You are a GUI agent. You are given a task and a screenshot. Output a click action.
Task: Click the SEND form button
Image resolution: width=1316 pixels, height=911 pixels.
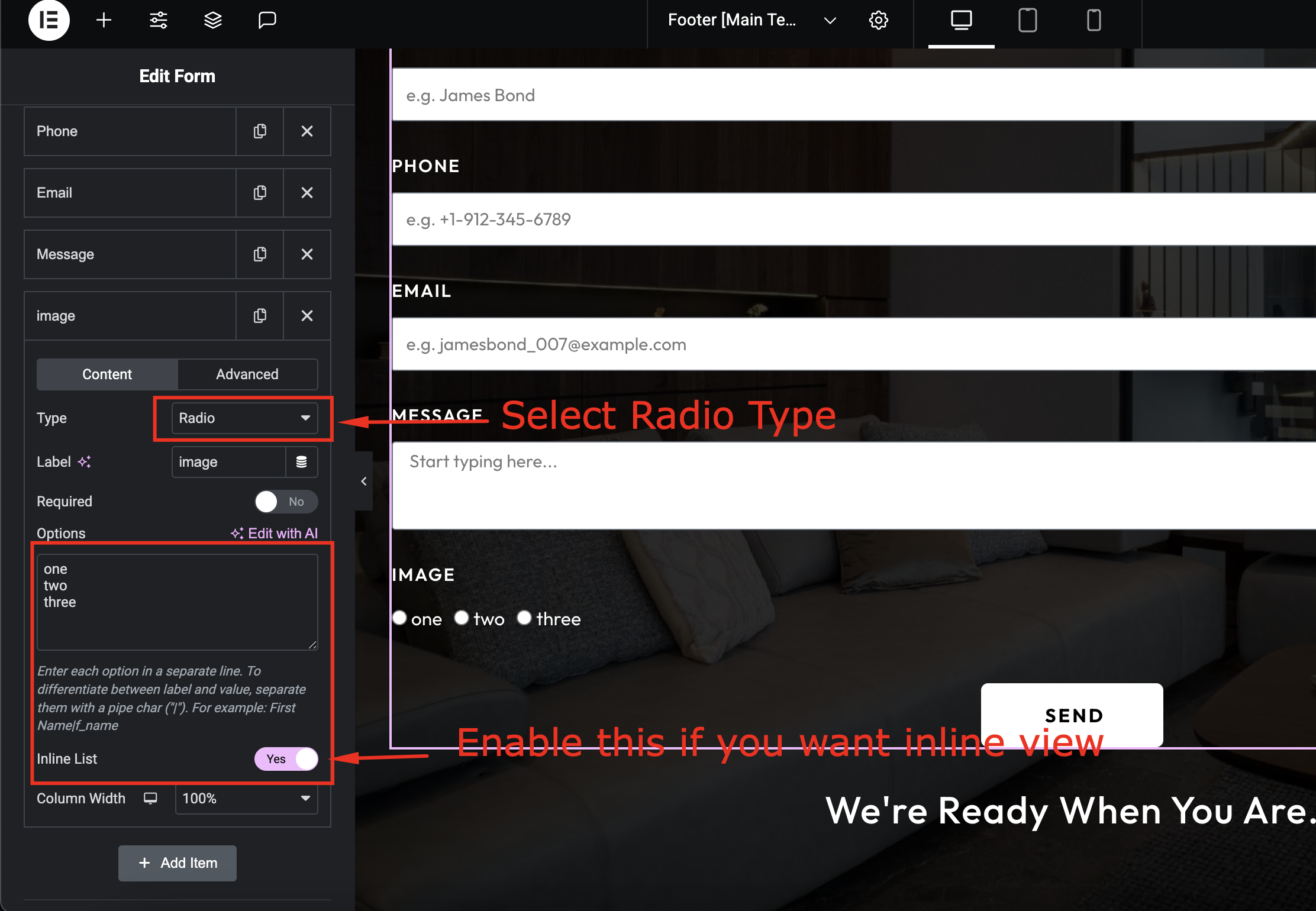(x=1072, y=715)
